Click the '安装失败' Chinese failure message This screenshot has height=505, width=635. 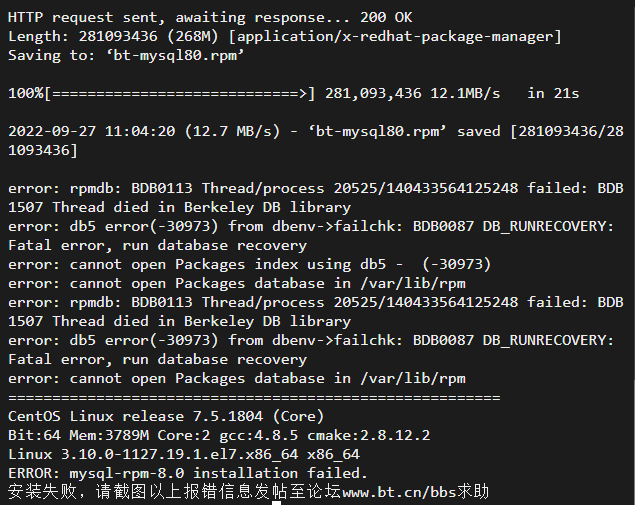coord(42,492)
